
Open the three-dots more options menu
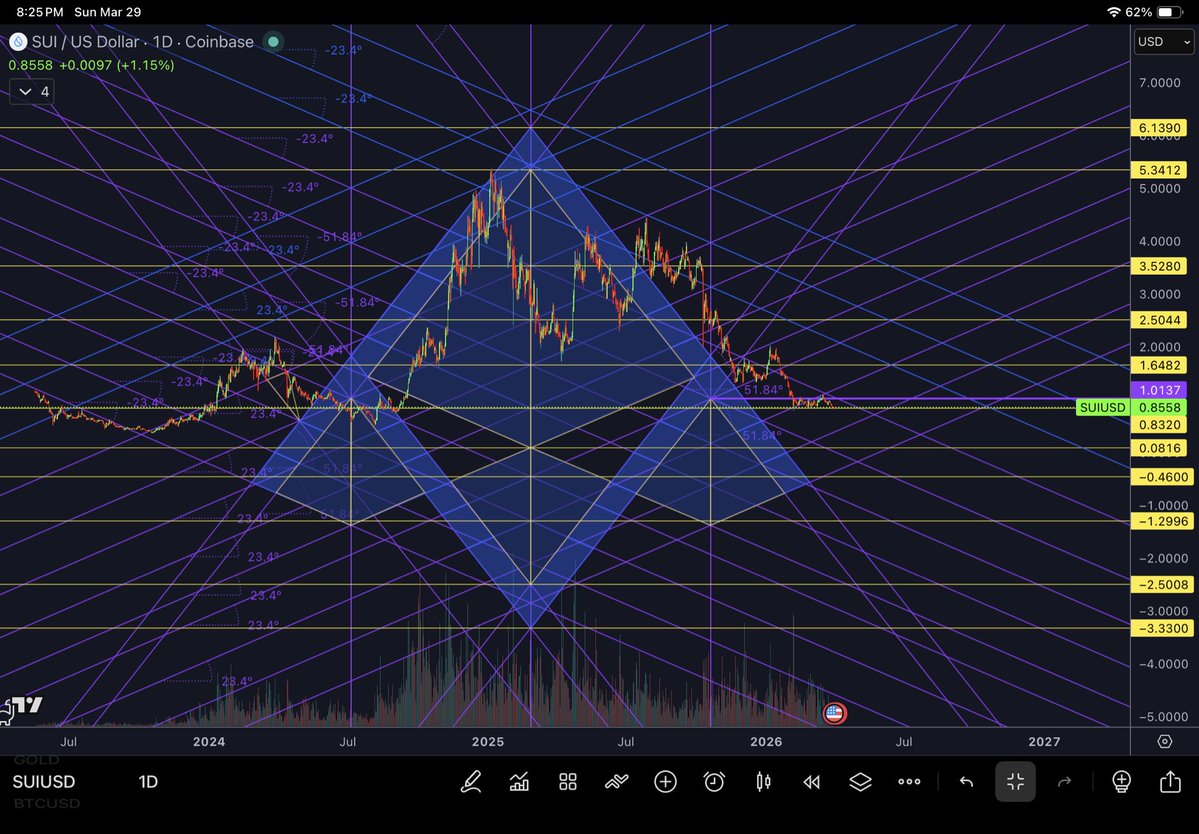click(909, 781)
